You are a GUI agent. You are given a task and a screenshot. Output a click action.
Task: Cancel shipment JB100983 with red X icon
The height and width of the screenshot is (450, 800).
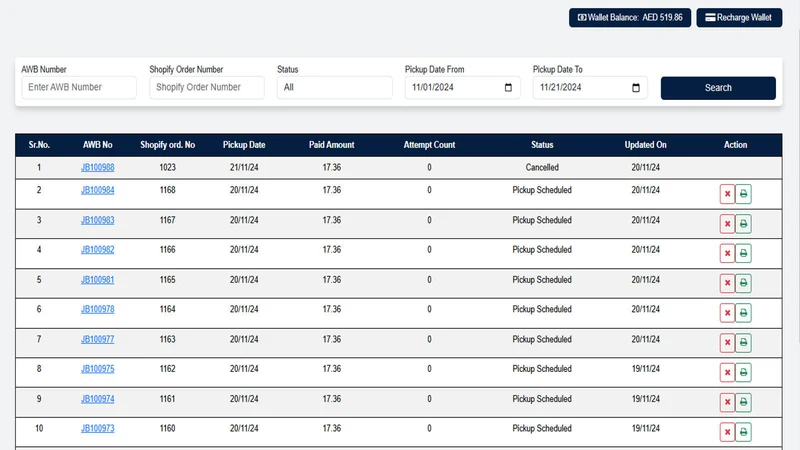click(727, 223)
